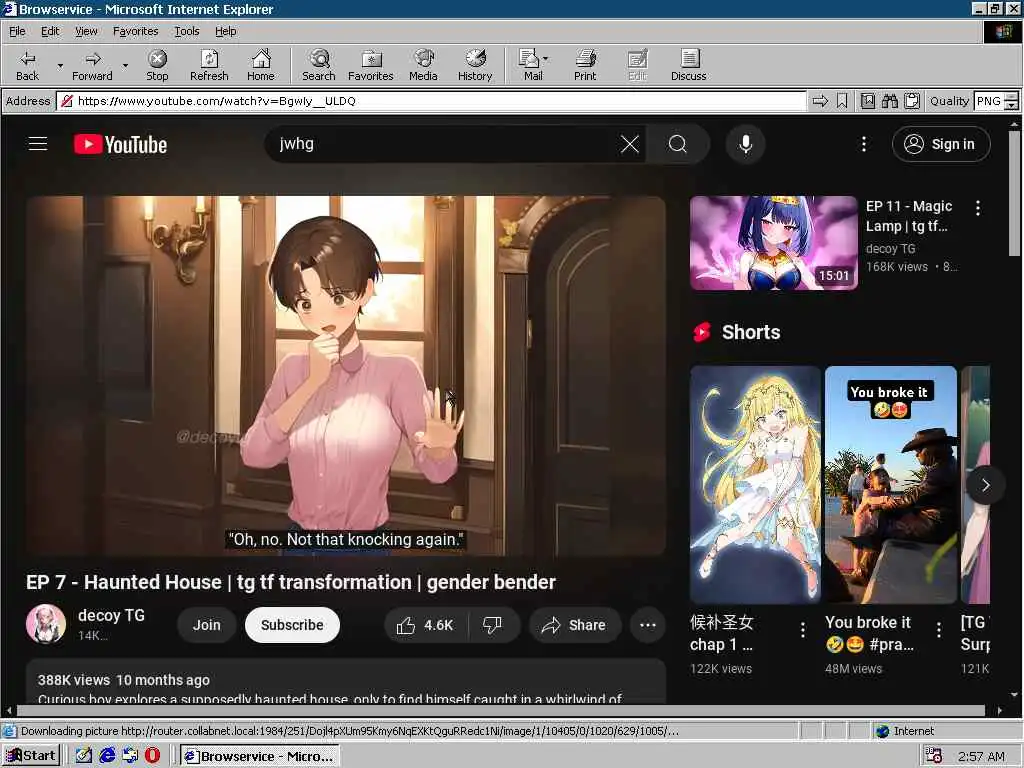The height and width of the screenshot is (768, 1024).
Task: Open the Search toolbar pane
Action: 319,65
